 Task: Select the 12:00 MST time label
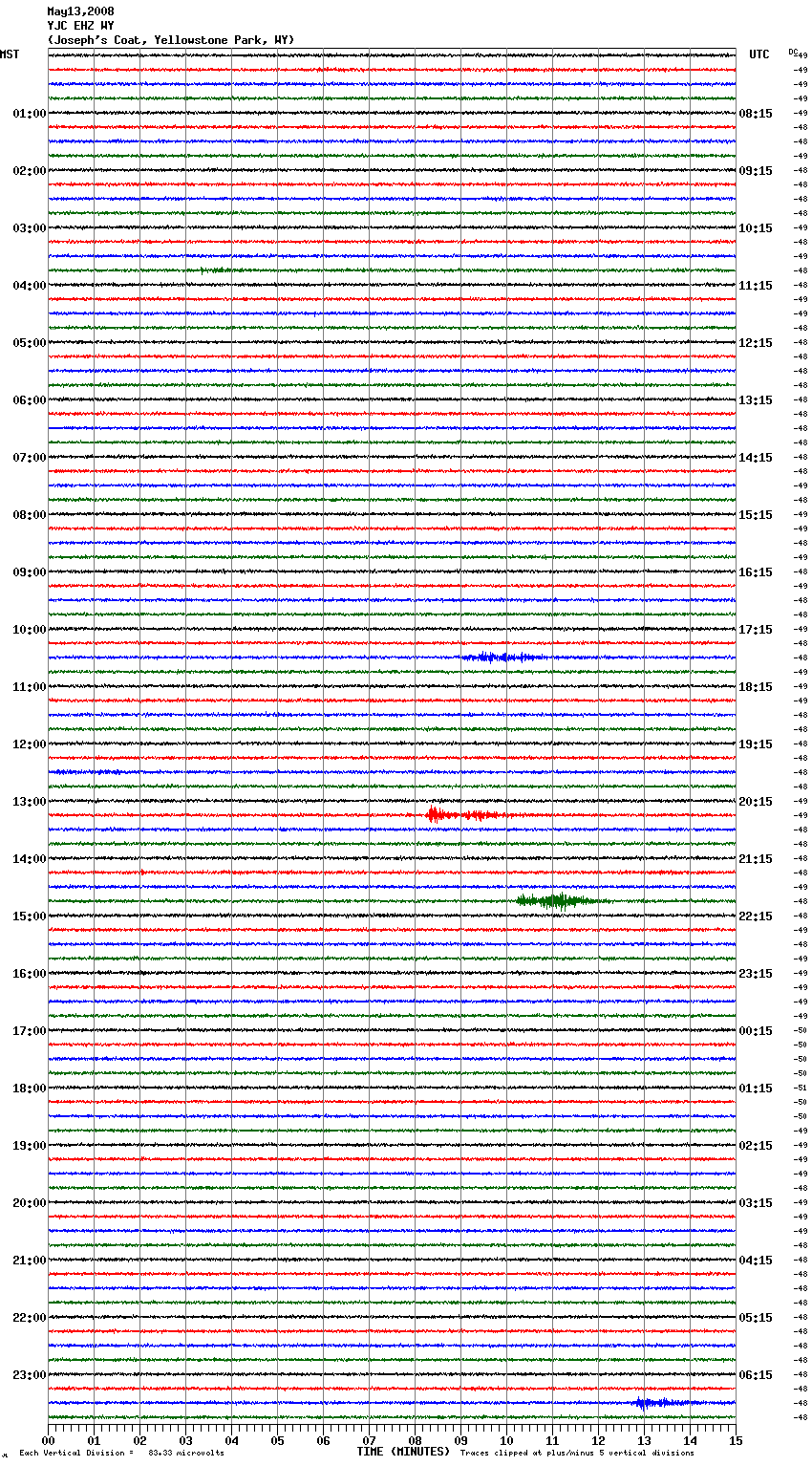30,744
